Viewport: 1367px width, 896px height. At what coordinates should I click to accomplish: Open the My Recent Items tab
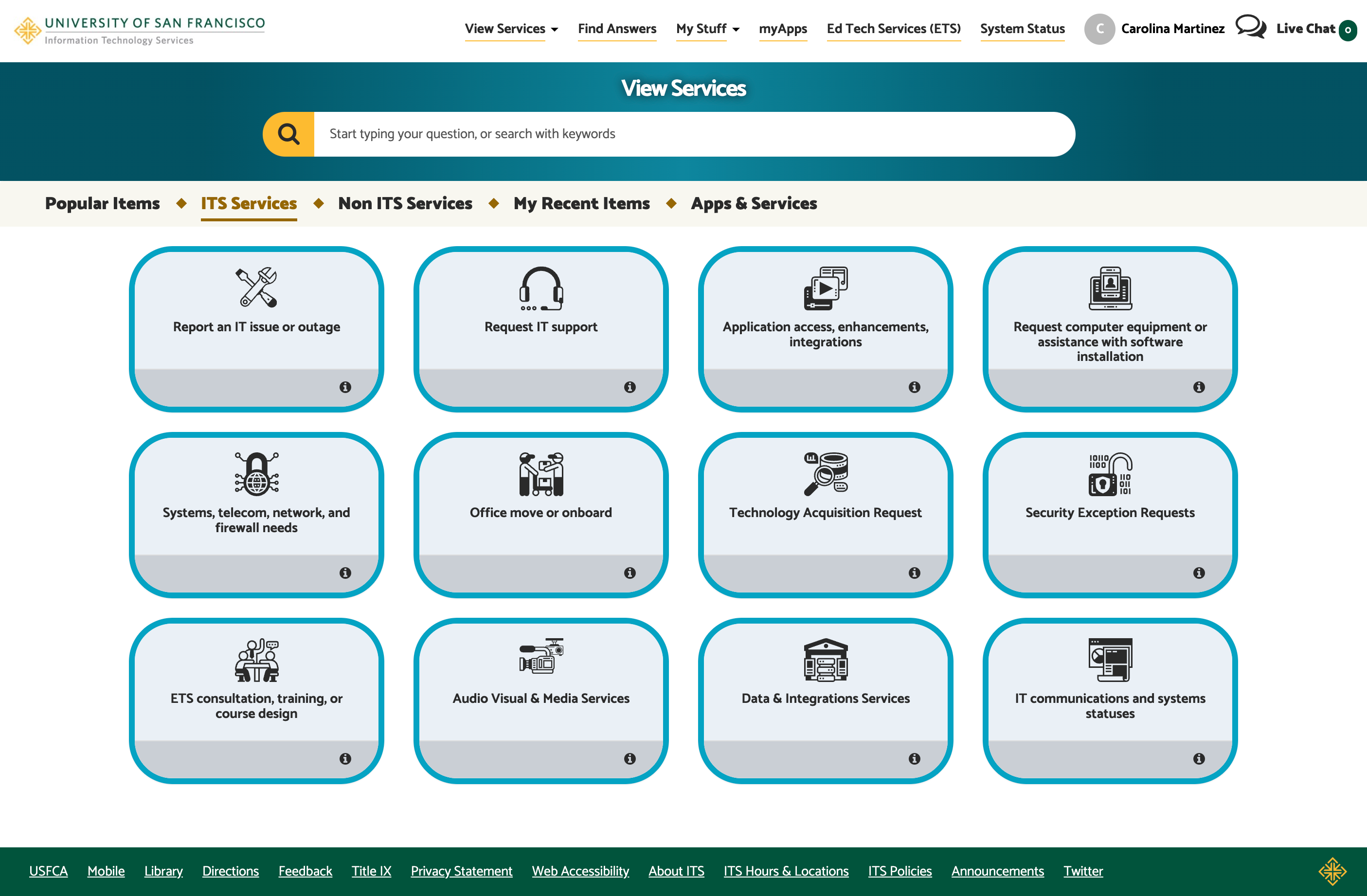pos(581,203)
